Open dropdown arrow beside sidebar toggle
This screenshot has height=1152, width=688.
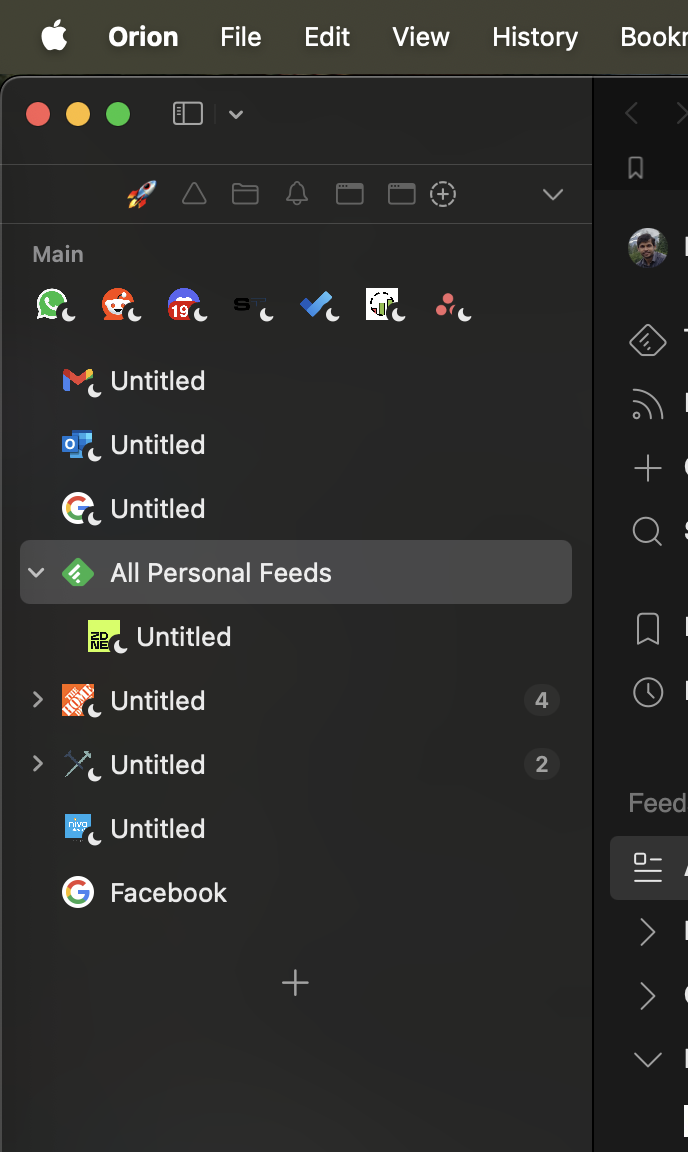(236, 114)
